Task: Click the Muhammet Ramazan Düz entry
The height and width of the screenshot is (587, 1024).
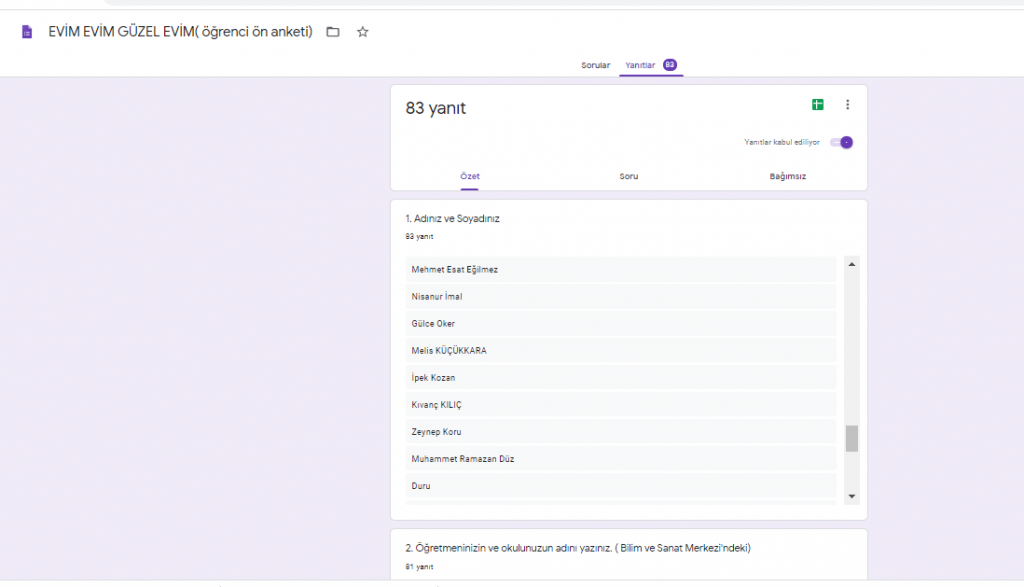Action: (462, 459)
